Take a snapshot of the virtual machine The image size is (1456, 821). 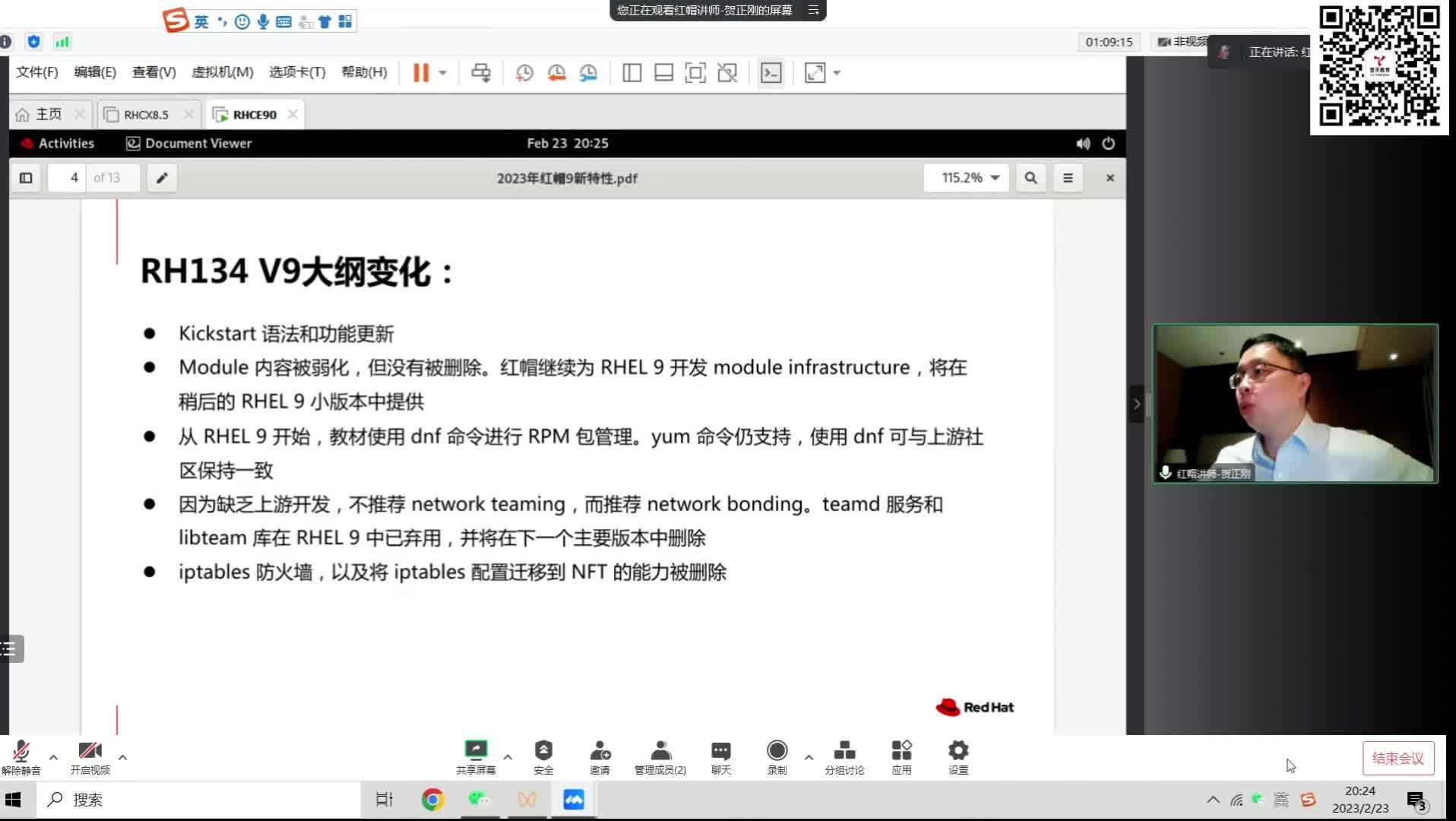(524, 72)
